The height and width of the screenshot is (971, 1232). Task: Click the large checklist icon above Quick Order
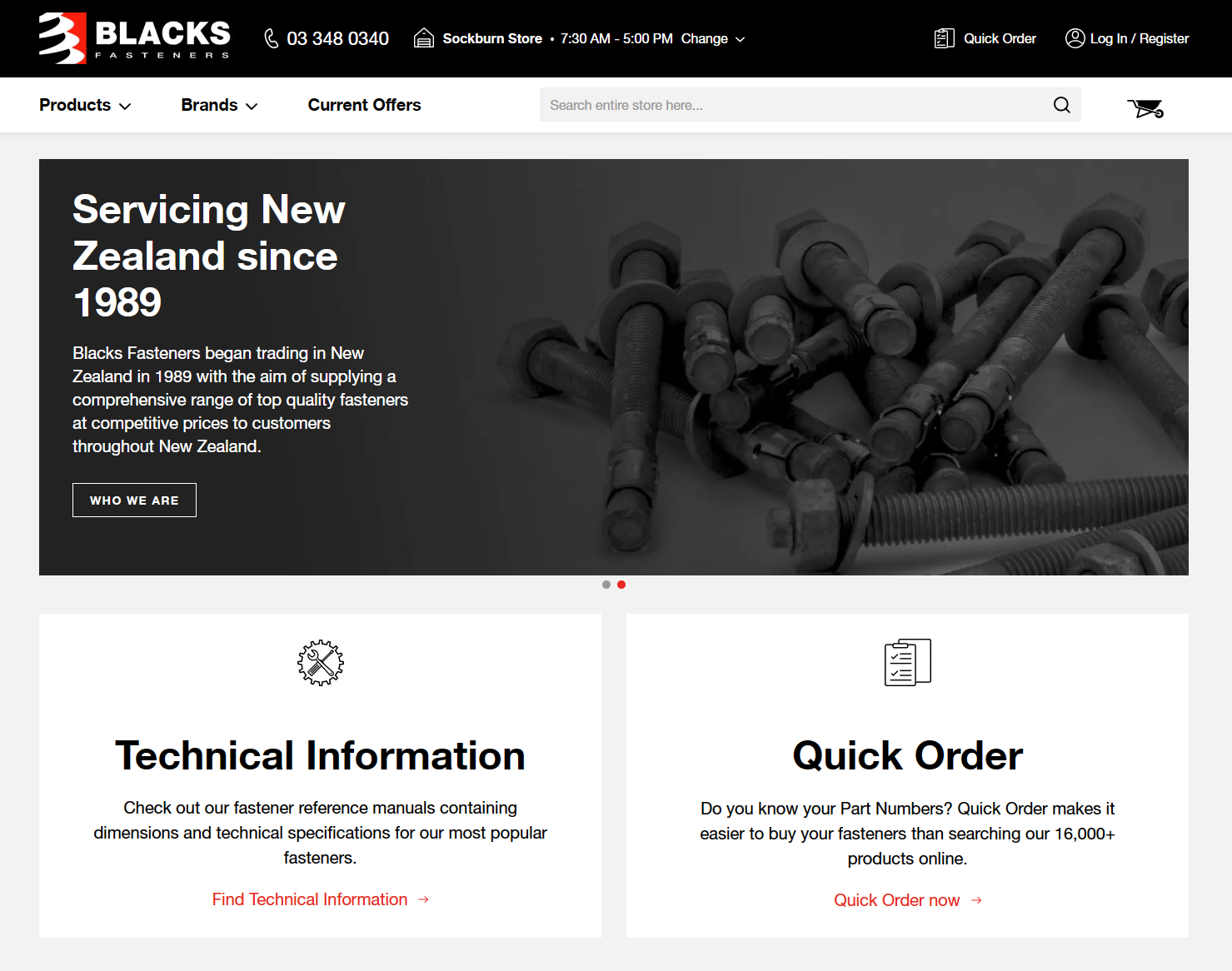(907, 663)
